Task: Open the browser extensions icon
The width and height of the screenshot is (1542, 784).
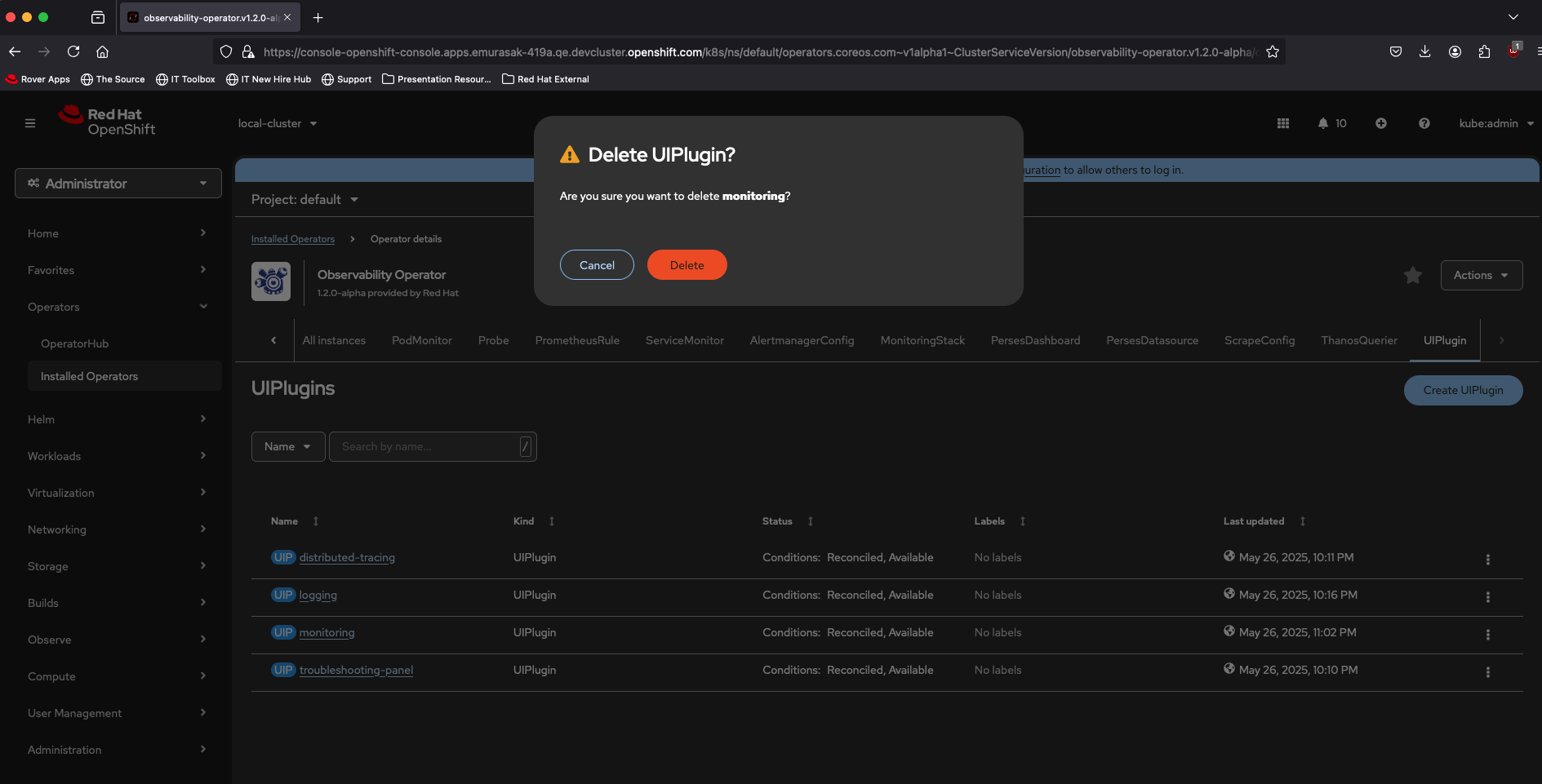Action: pos(1484,51)
